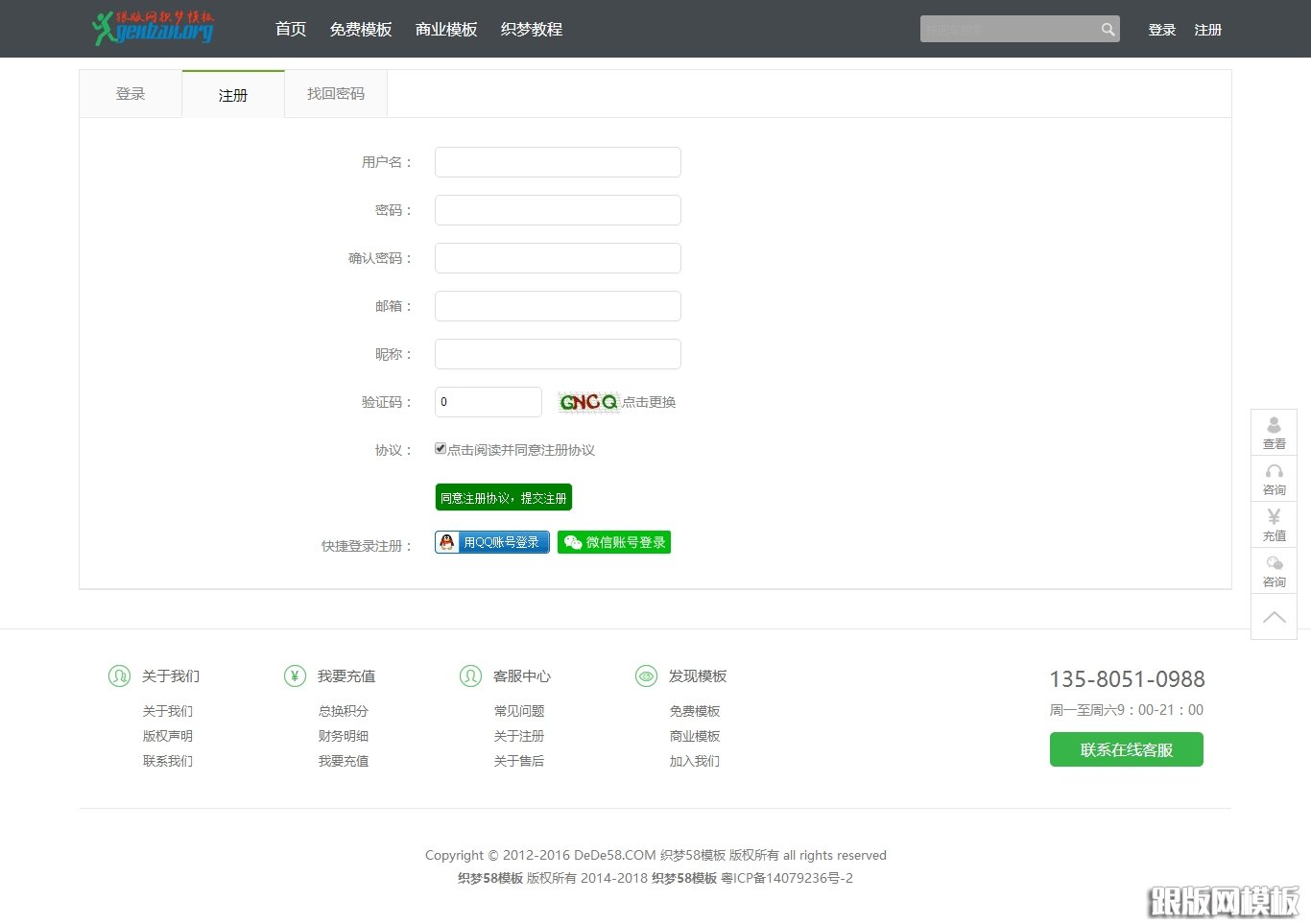The height and width of the screenshot is (924, 1311).
Task: Switch to the 登录 tab
Action: (x=131, y=93)
